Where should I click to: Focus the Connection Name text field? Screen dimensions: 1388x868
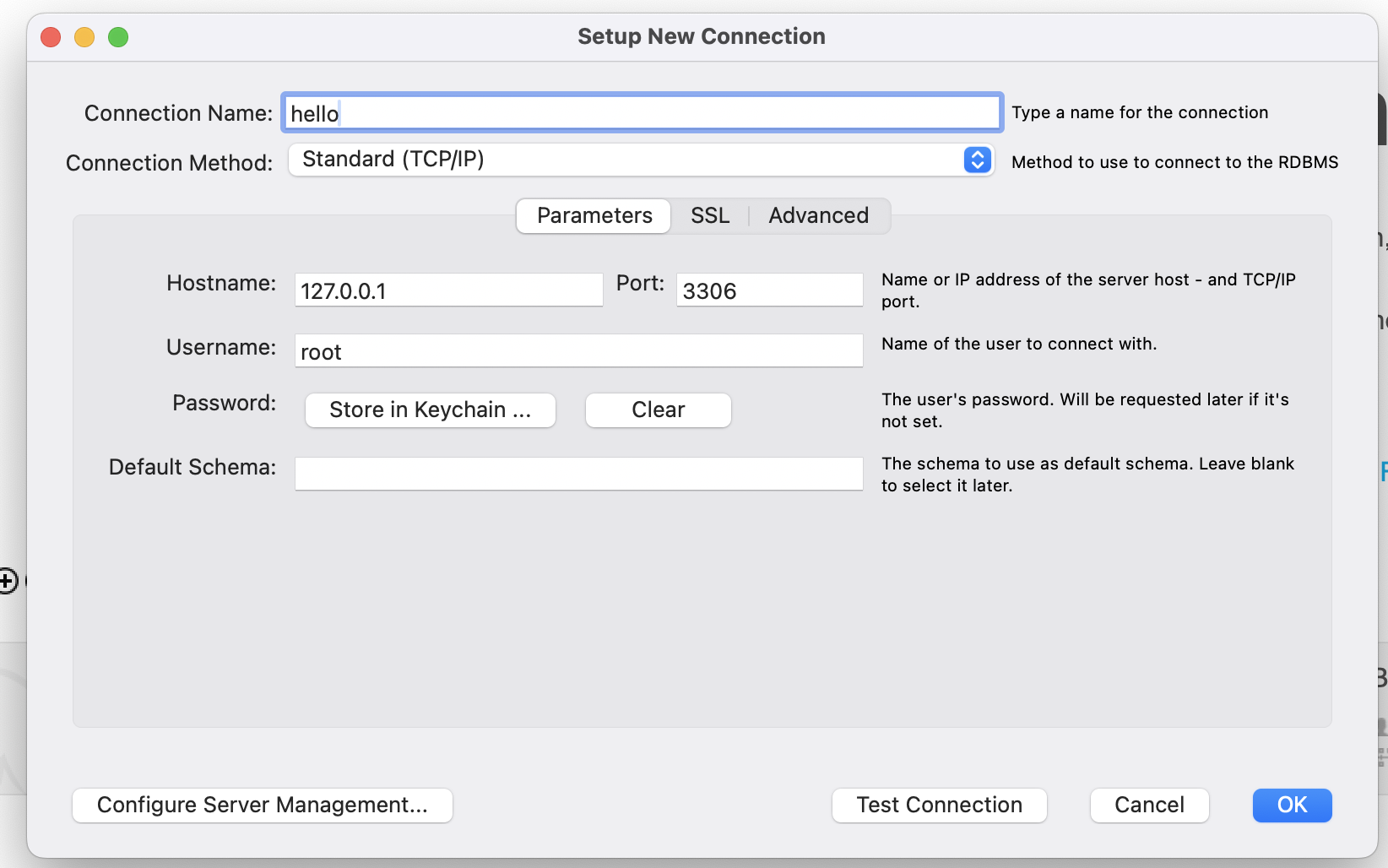click(x=642, y=113)
